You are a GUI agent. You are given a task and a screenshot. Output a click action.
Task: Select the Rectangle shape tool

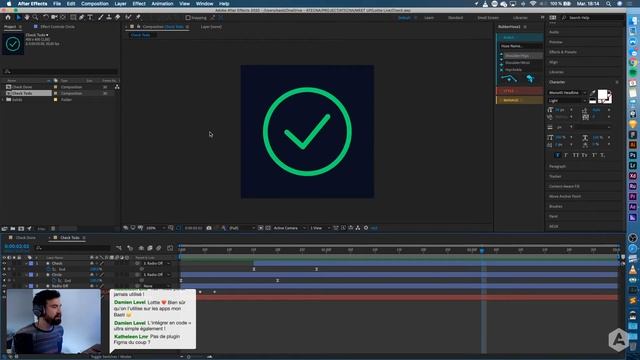73,18
